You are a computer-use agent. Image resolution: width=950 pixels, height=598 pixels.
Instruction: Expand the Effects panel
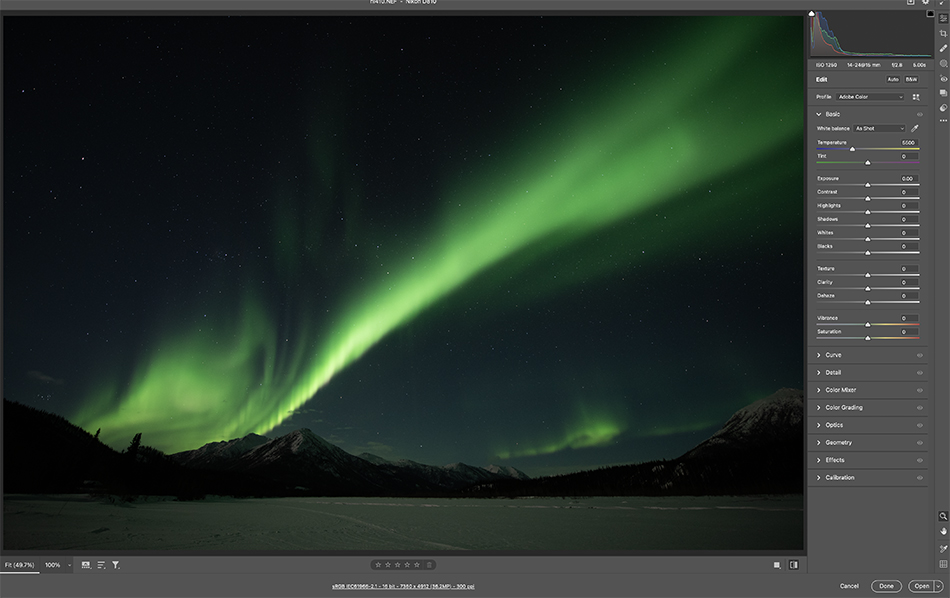pyautogui.click(x=819, y=460)
